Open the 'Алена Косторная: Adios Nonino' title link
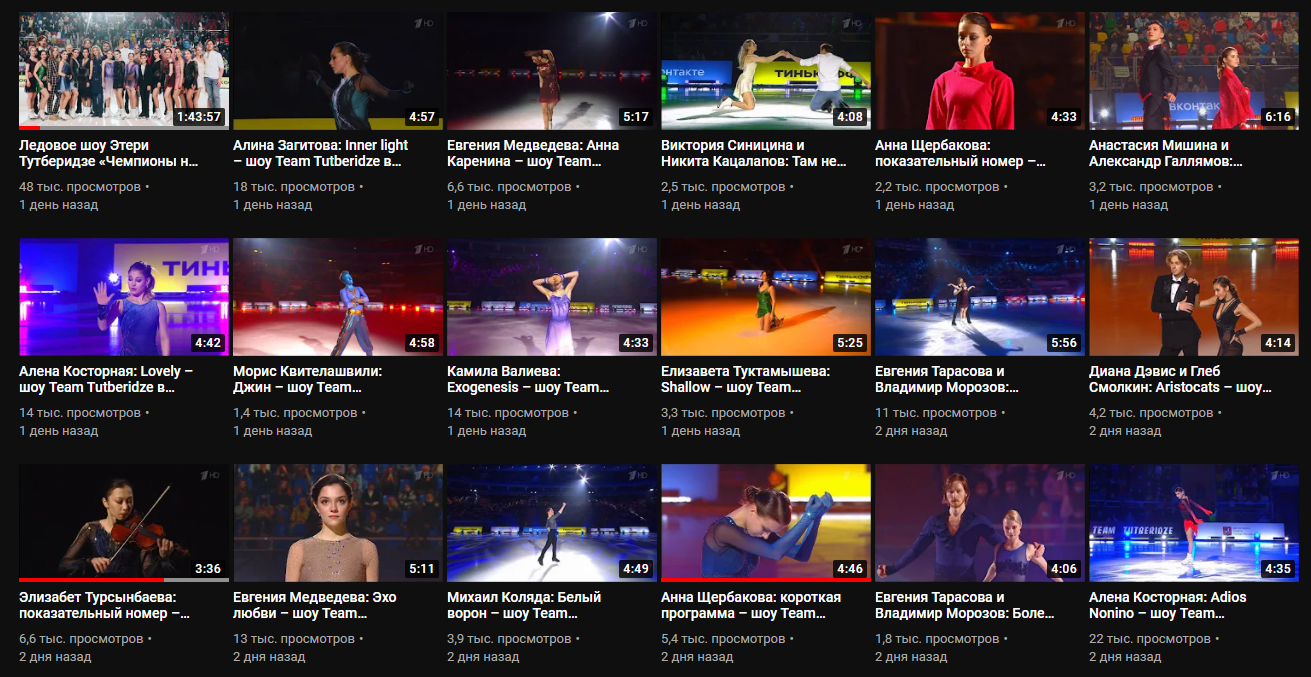This screenshot has height=677, width=1311. (1167, 605)
